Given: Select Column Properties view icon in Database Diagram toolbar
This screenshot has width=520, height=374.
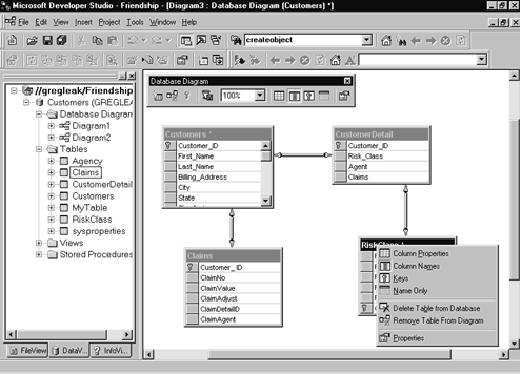Looking at the screenshot, I should (x=279, y=96).
